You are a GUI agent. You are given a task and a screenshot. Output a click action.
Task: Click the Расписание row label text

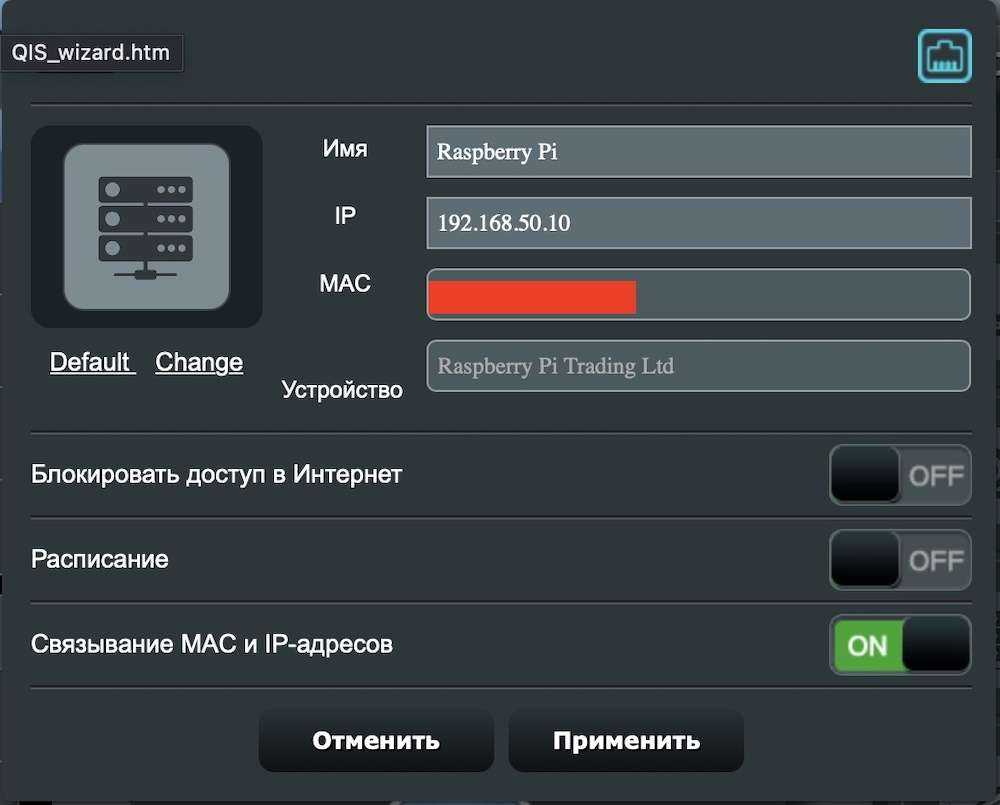(x=99, y=559)
